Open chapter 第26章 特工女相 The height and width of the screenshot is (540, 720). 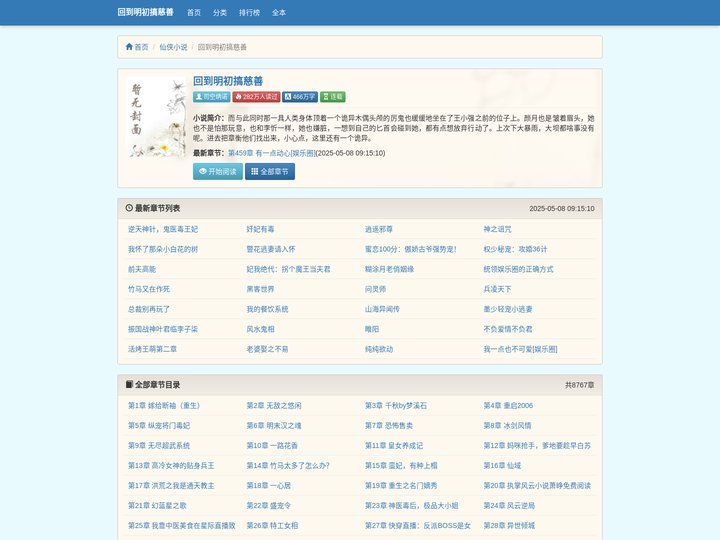coord(272,526)
